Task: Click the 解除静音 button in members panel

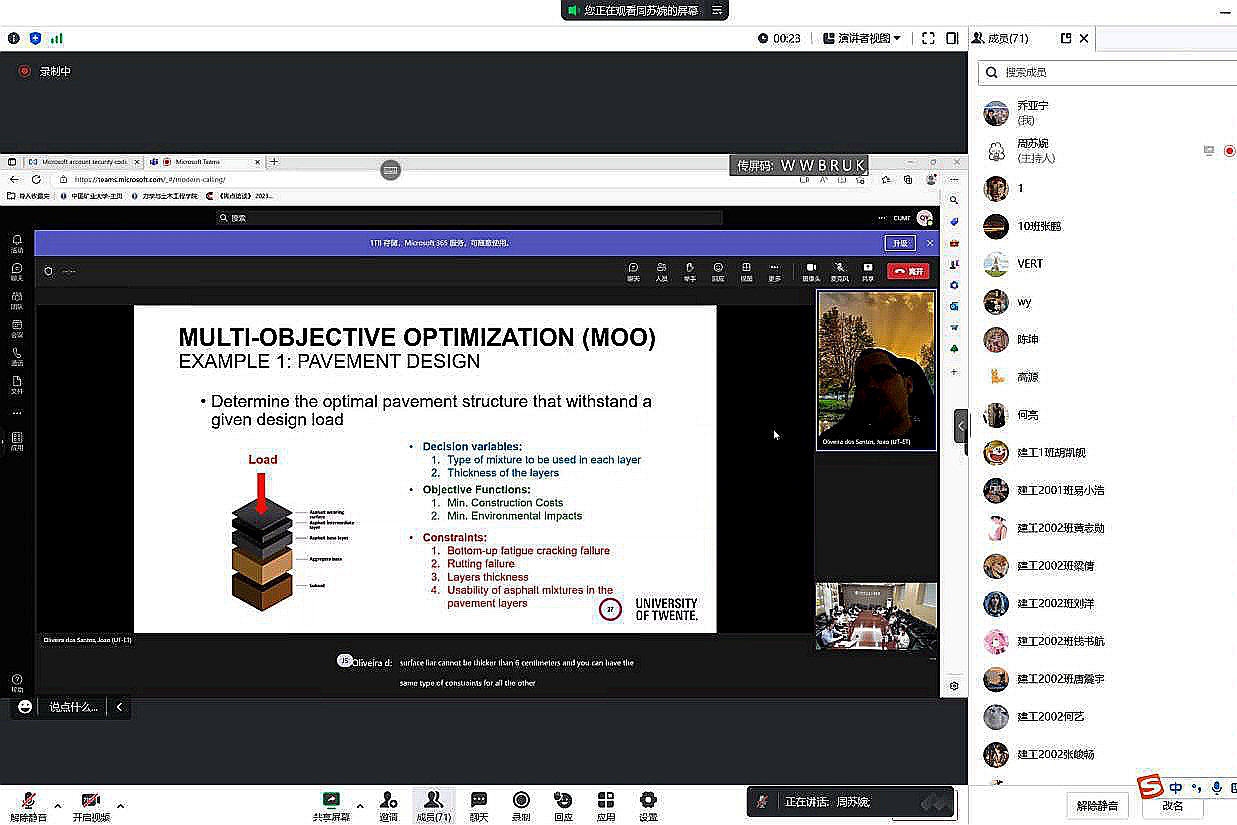Action: click(1098, 806)
